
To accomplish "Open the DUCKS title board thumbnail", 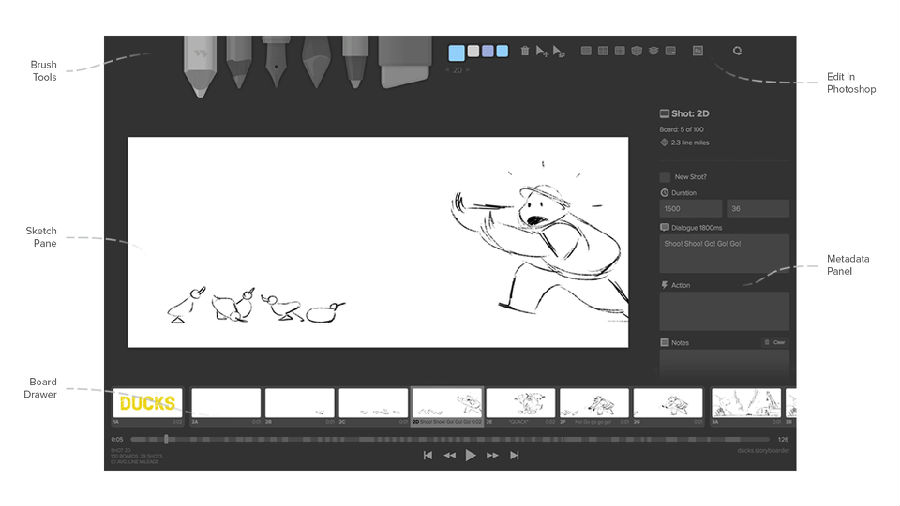I will click(x=148, y=403).
